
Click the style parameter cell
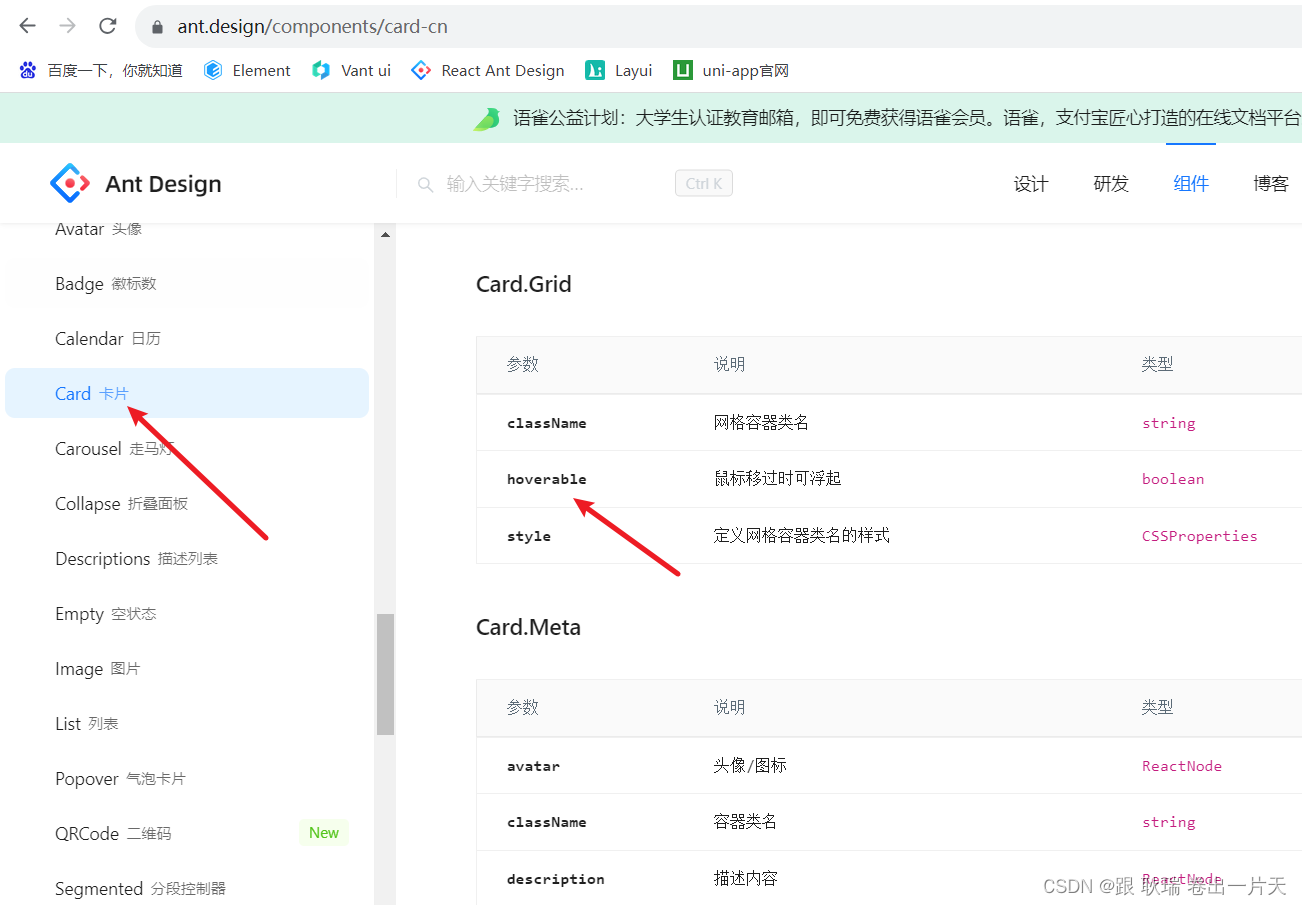click(529, 536)
